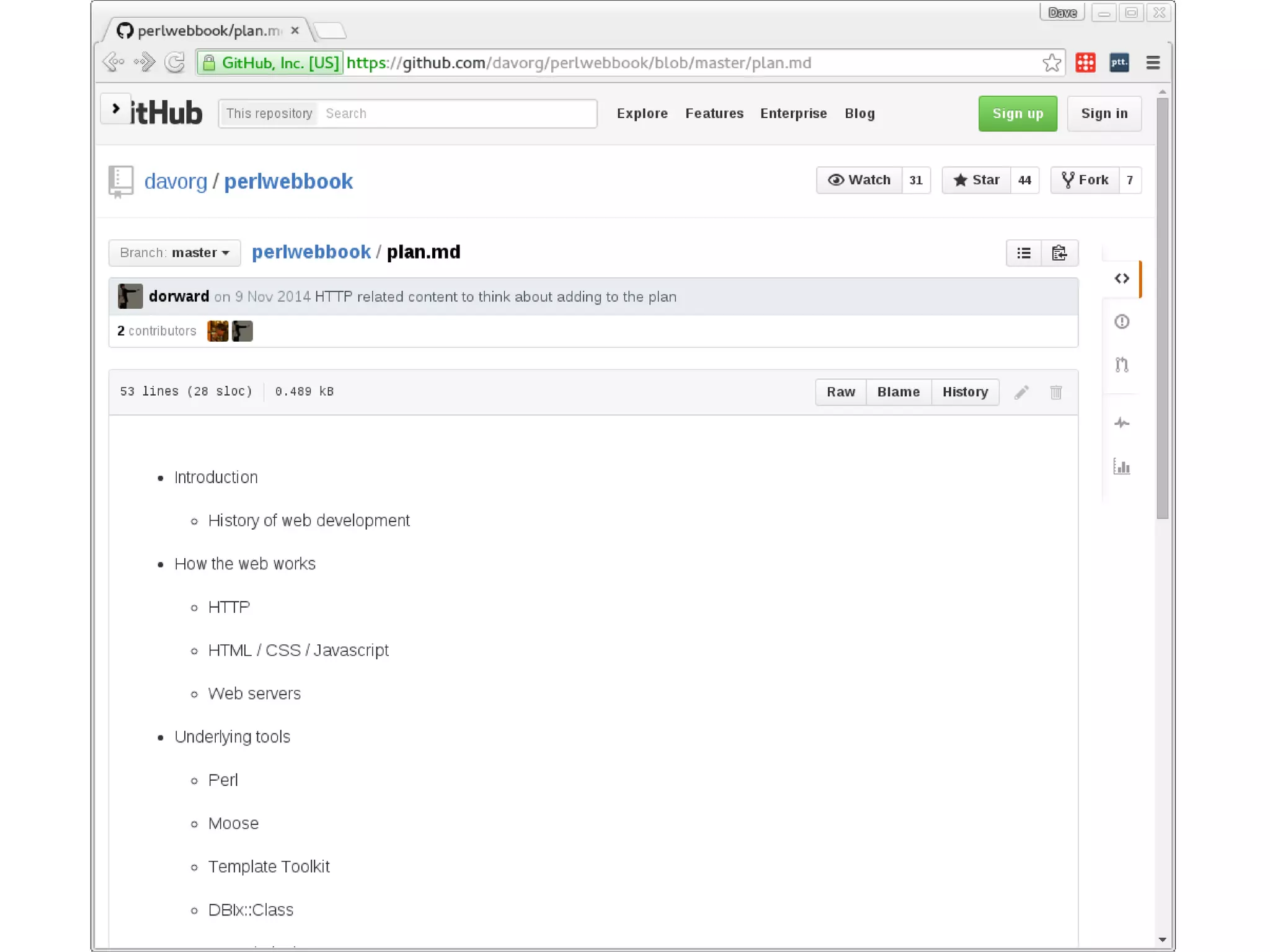The image size is (1270, 952).
Task: Open the Pull requests sidebar icon
Action: pos(1121,365)
